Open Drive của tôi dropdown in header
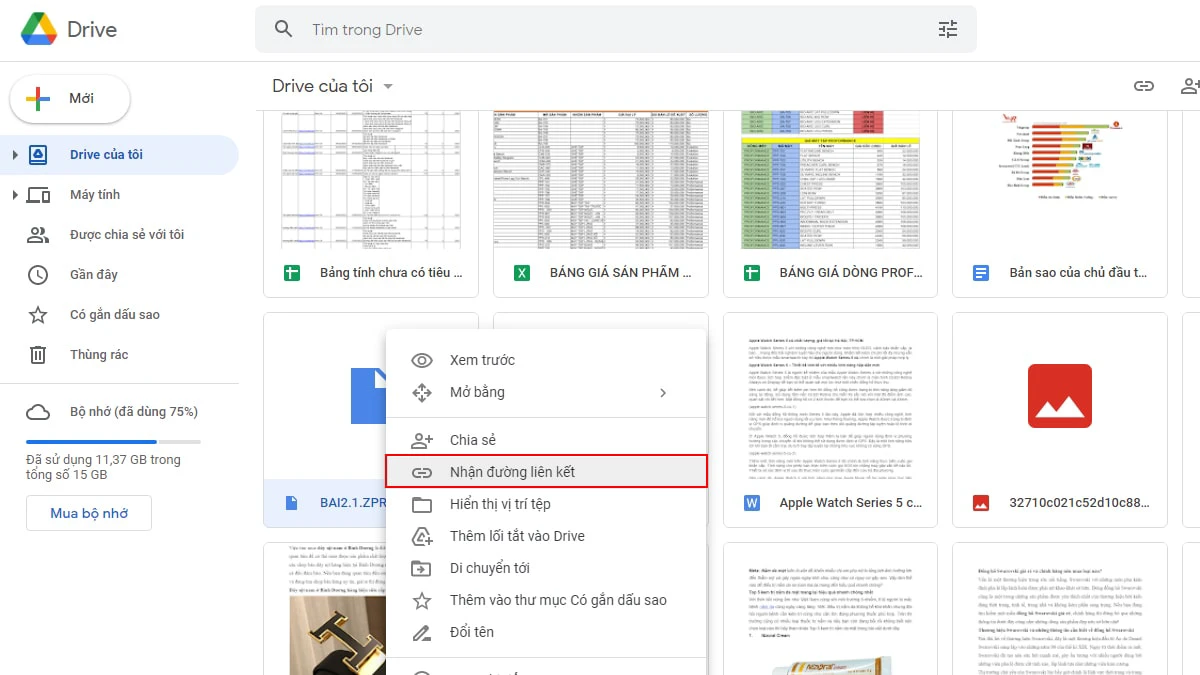1200x675 pixels. [x=333, y=86]
